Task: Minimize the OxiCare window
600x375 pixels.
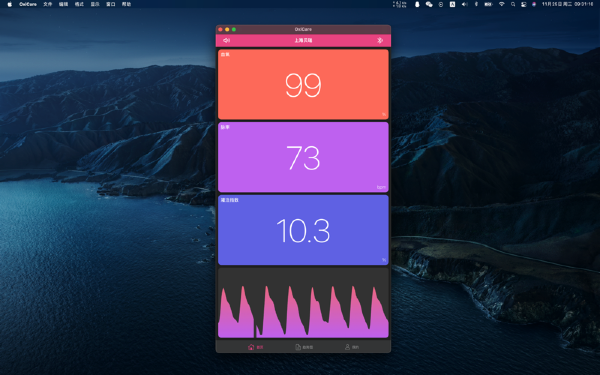Action: [x=227, y=29]
